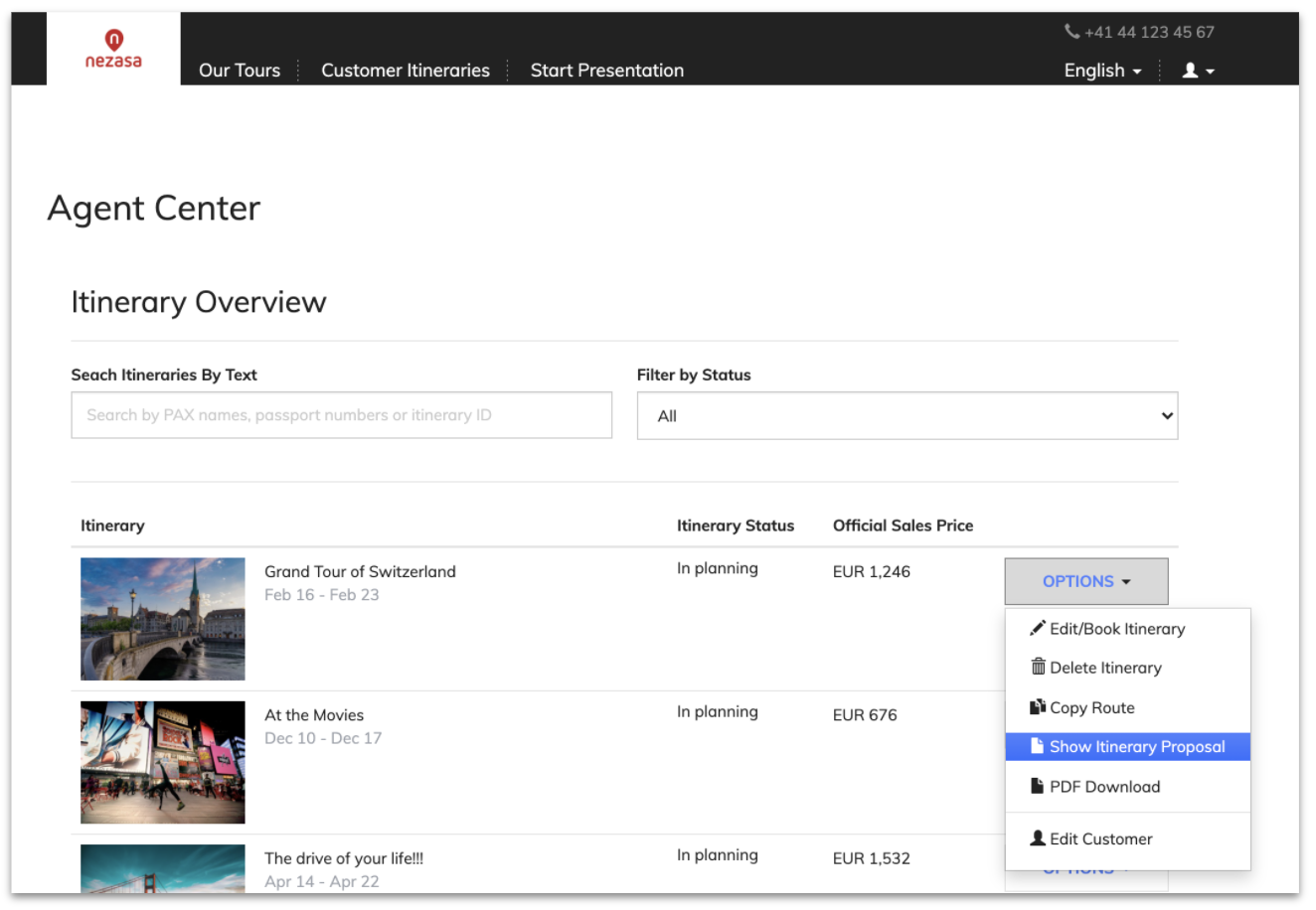The width and height of the screenshot is (1316, 910).
Task: Click the copy icon for Copy Route
Action: point(1038,706)
